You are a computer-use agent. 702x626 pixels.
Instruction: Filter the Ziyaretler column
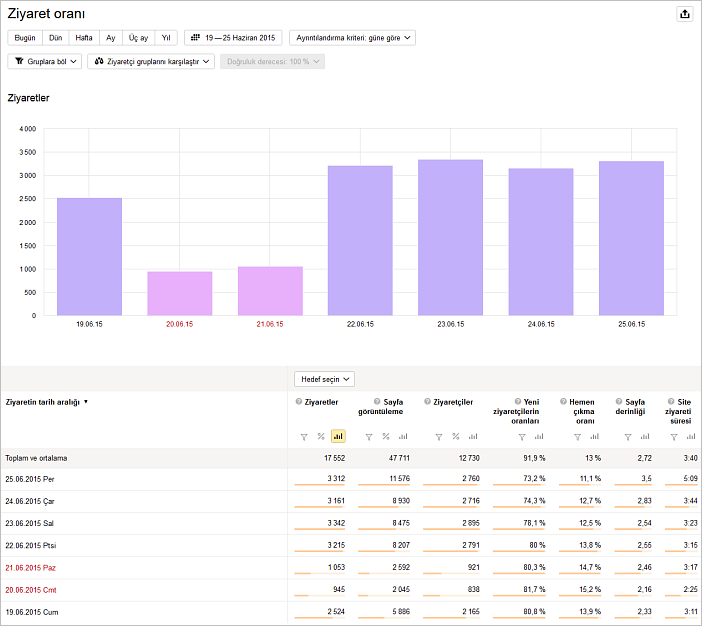click(304, 437)
